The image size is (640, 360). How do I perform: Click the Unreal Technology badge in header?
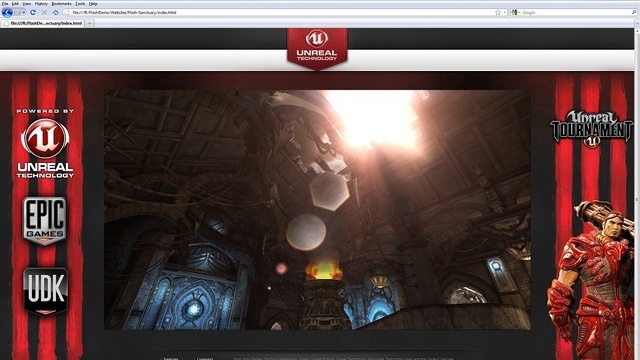pos(317,48)
